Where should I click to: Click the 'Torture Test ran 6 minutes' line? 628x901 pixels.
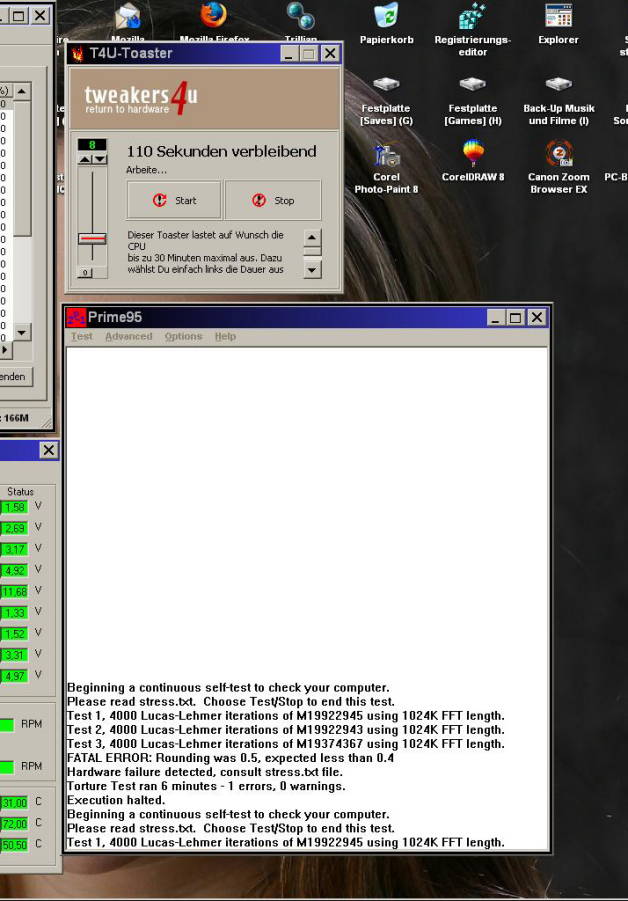click(x=206, y=786)
